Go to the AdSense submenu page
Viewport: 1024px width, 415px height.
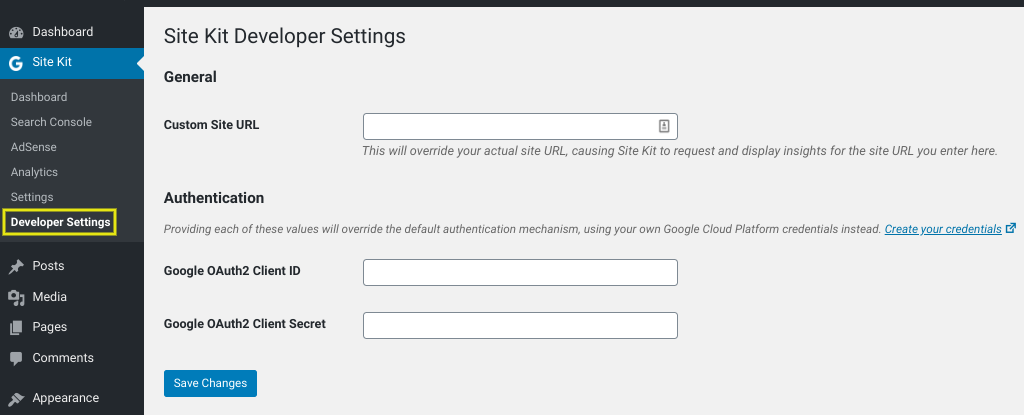point(34,147)
